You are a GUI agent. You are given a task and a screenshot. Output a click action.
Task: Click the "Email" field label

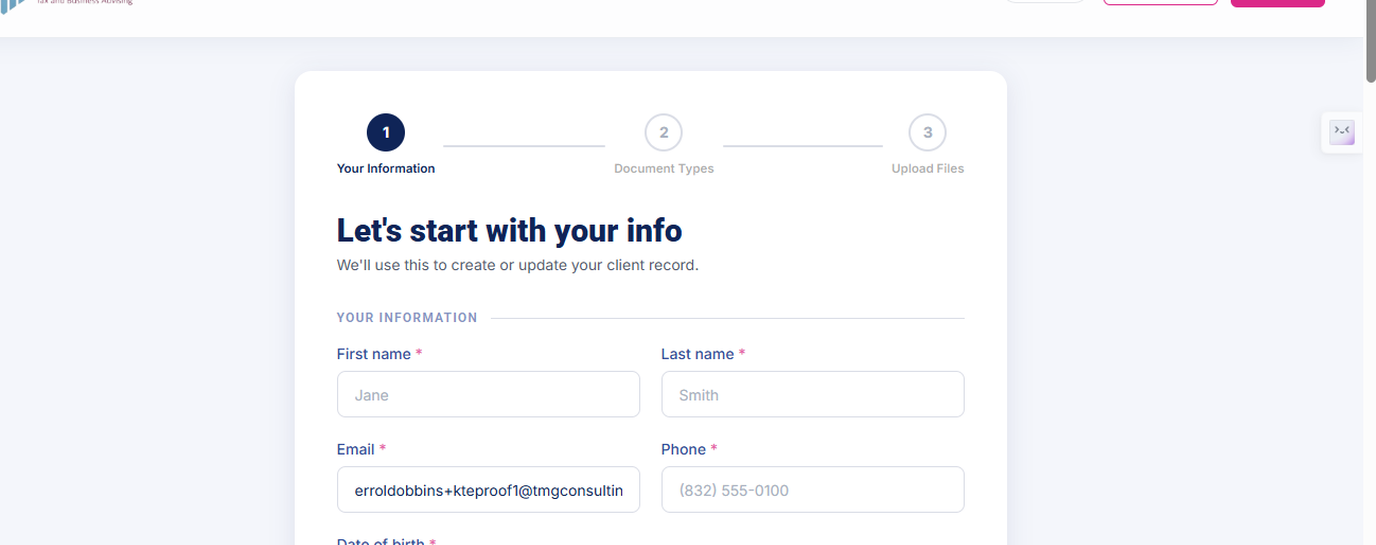[x=354, y=449]
